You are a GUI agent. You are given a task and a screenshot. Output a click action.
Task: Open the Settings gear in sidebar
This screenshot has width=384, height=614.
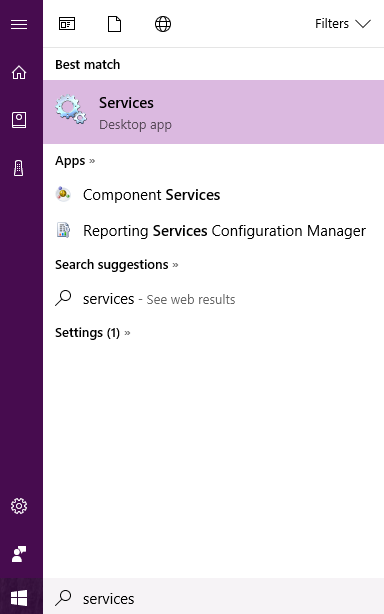pyautogui.click(x=19, y=506)
